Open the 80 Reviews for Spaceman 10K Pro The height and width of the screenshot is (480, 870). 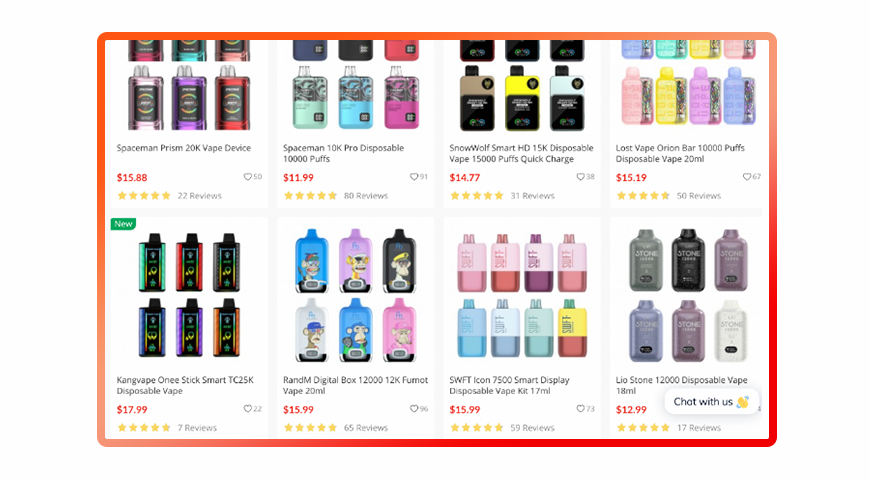coord(366,196)
